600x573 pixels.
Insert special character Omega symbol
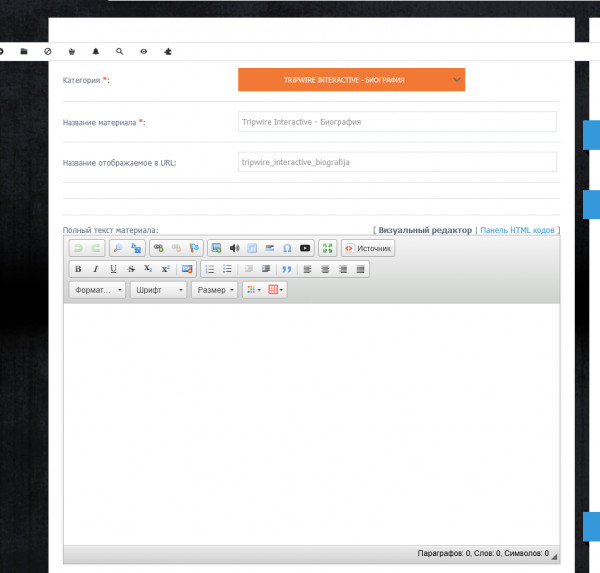click(x=287, y=248)
